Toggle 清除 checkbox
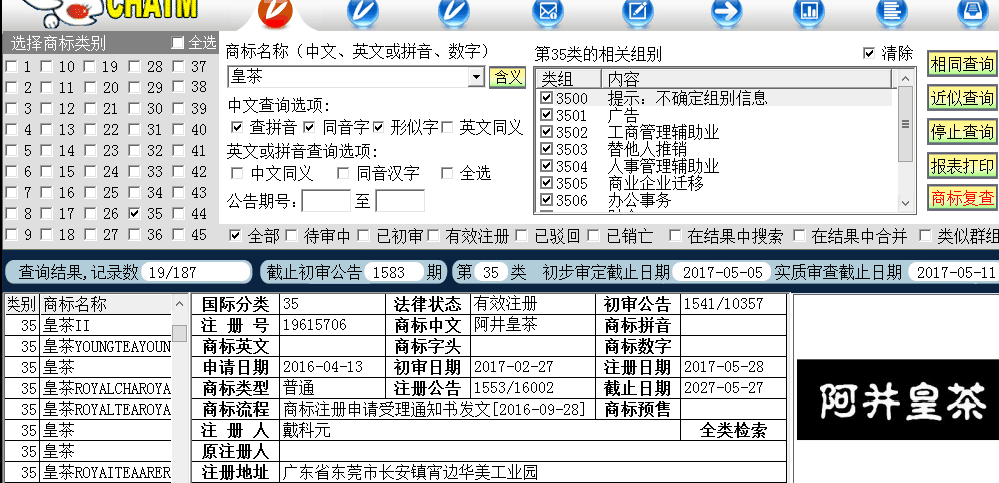The height and width of the screenshot is (483, 999). click(x=868, y=53)
